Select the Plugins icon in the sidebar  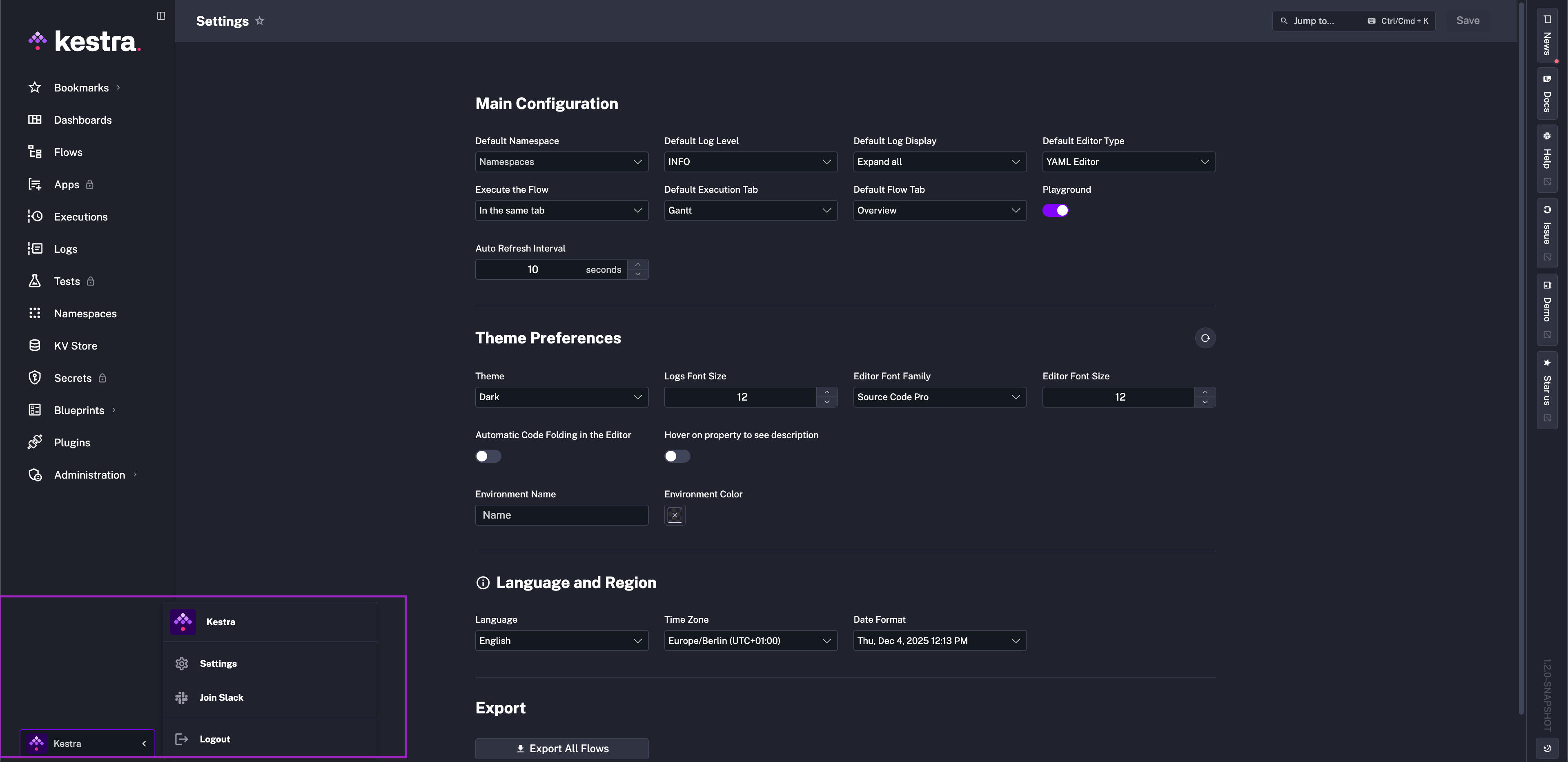pyautogui.click(x=35, y=442)
